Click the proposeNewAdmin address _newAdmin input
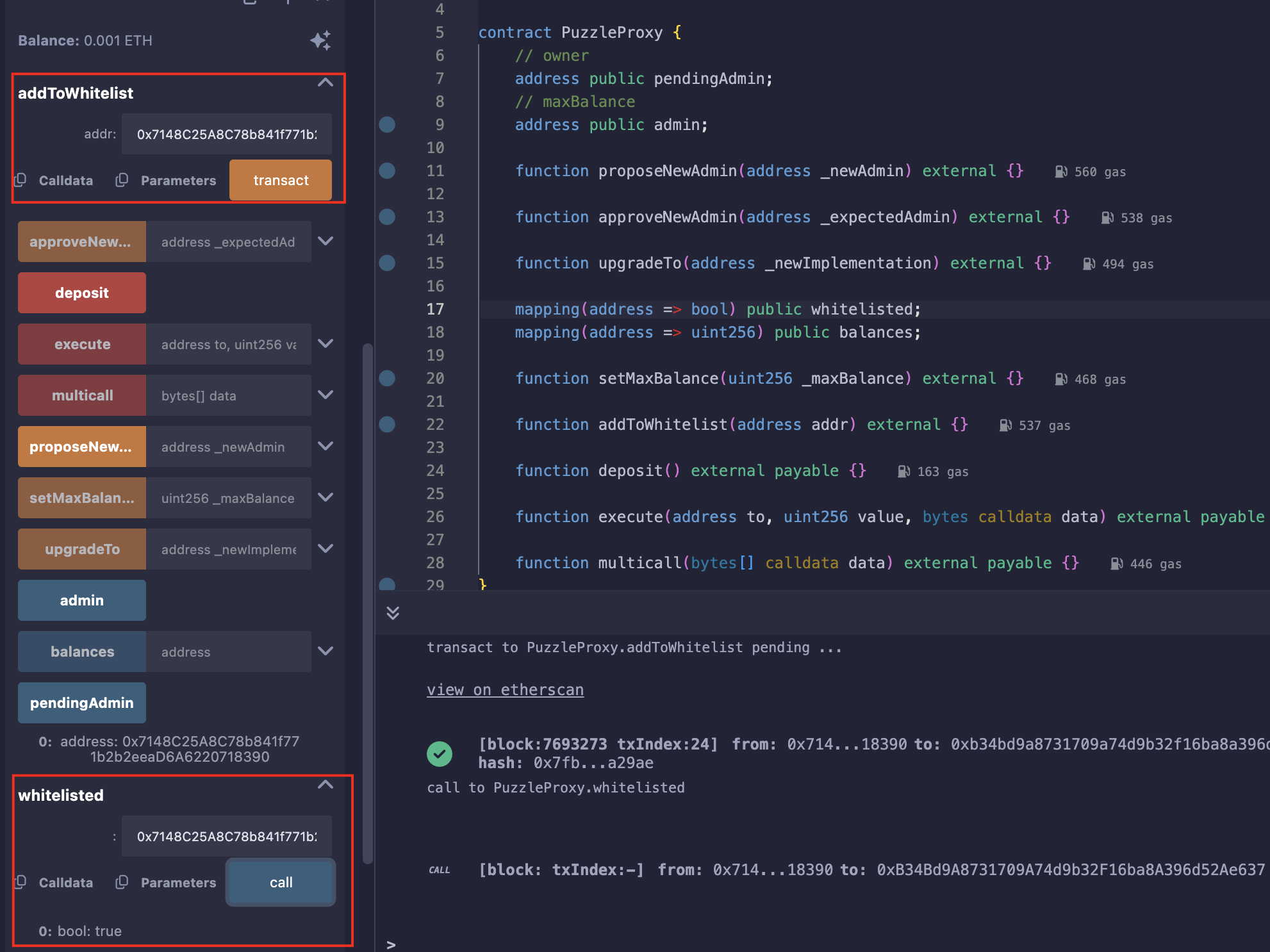Viewport: 1270px width, 952px height. click(x=229, y=447)
